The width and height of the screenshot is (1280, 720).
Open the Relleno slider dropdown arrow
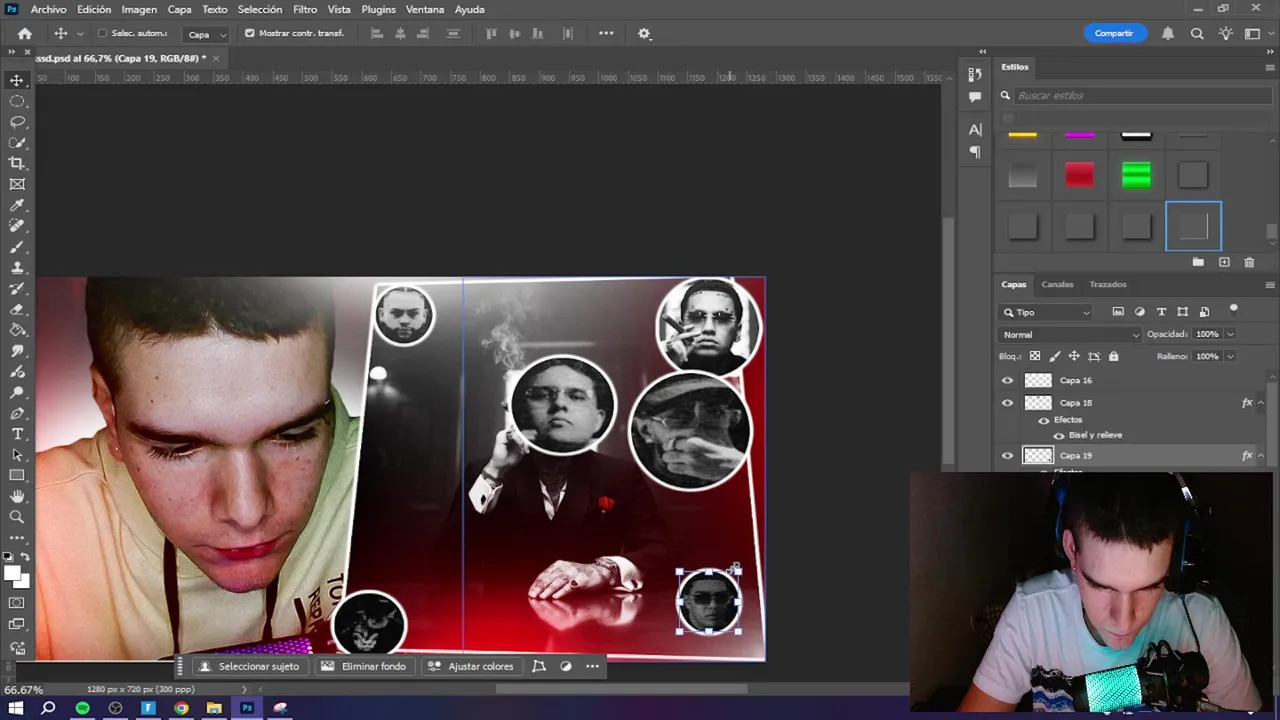(x=1230, y=356)
